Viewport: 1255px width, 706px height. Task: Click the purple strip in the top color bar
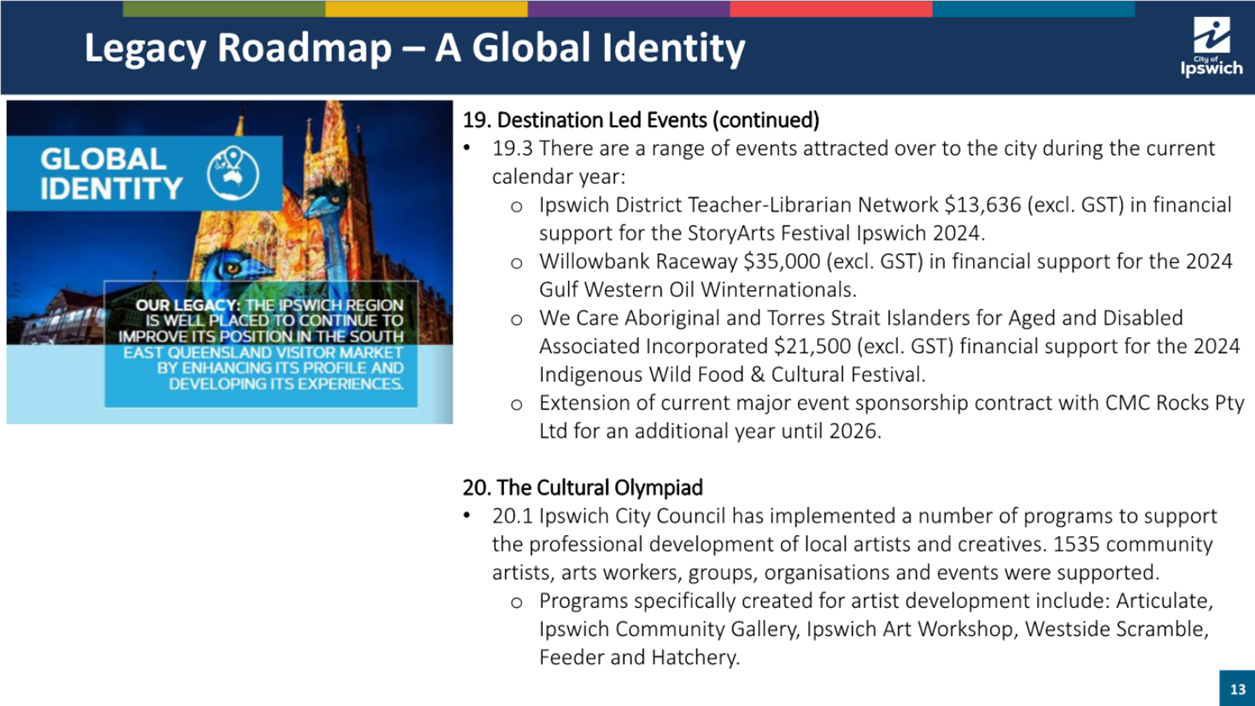click(x=628, y=8)
